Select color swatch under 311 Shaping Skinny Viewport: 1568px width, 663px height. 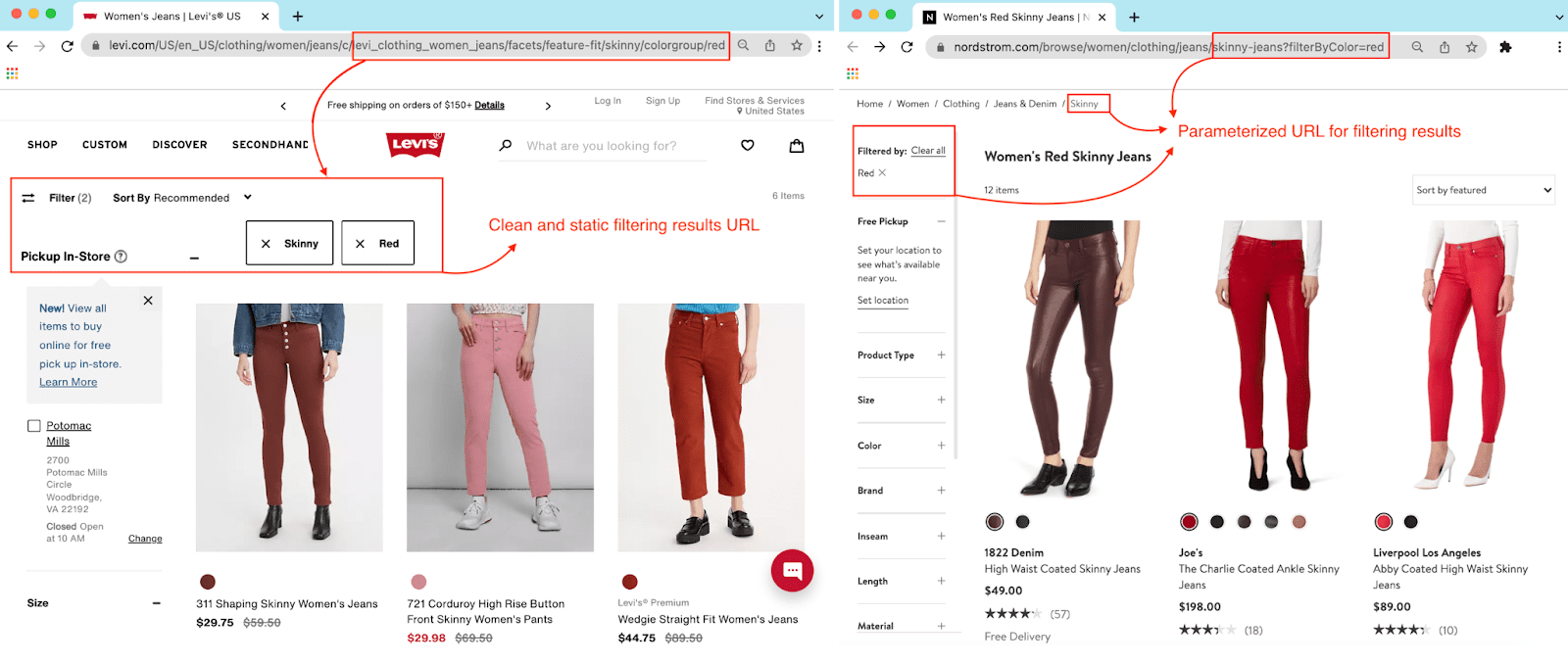click(x=208, y=582)
